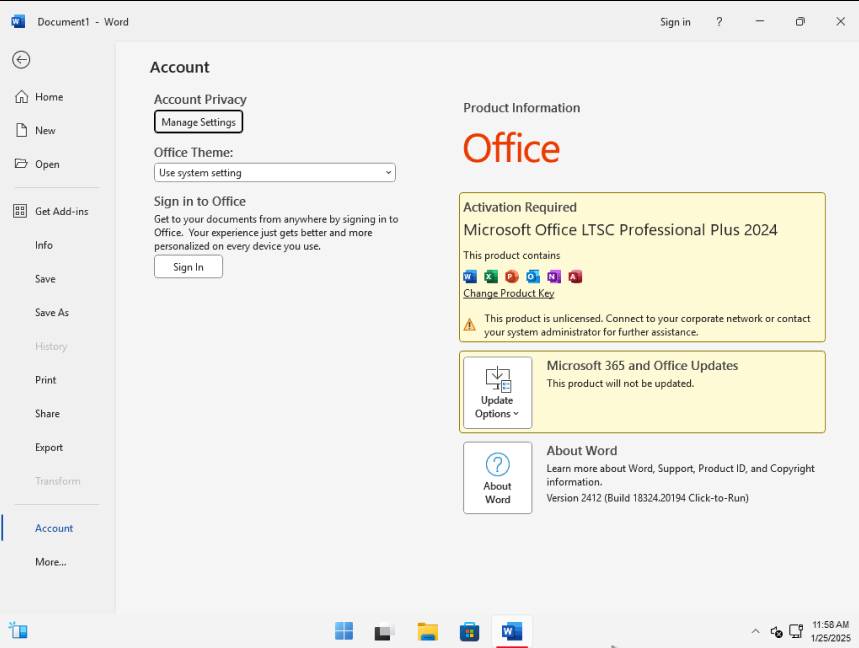Screen dimensions: 859x648
Task: Select History in the sidebar
Action: [x=51, y=346]
